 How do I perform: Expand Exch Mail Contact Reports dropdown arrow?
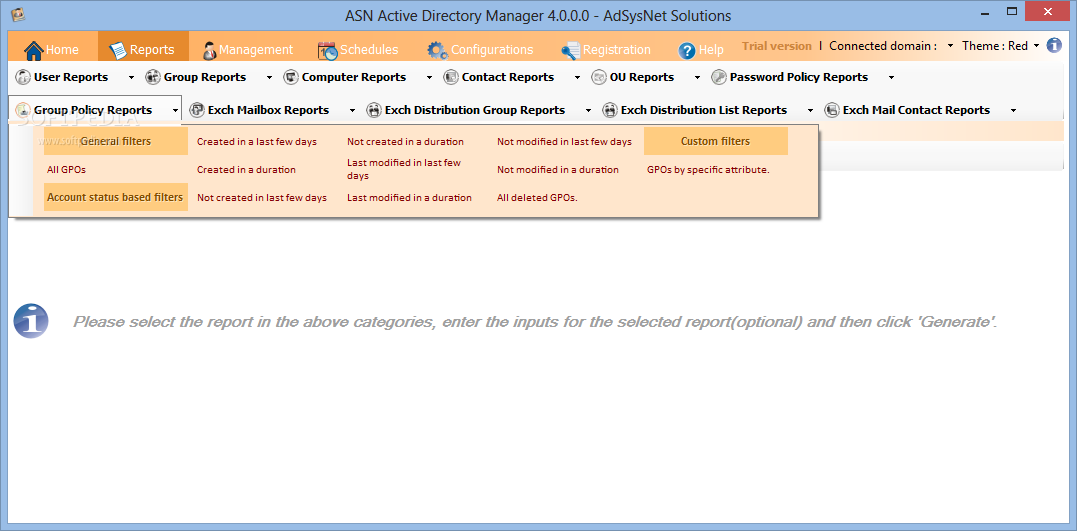[1013, 111]
